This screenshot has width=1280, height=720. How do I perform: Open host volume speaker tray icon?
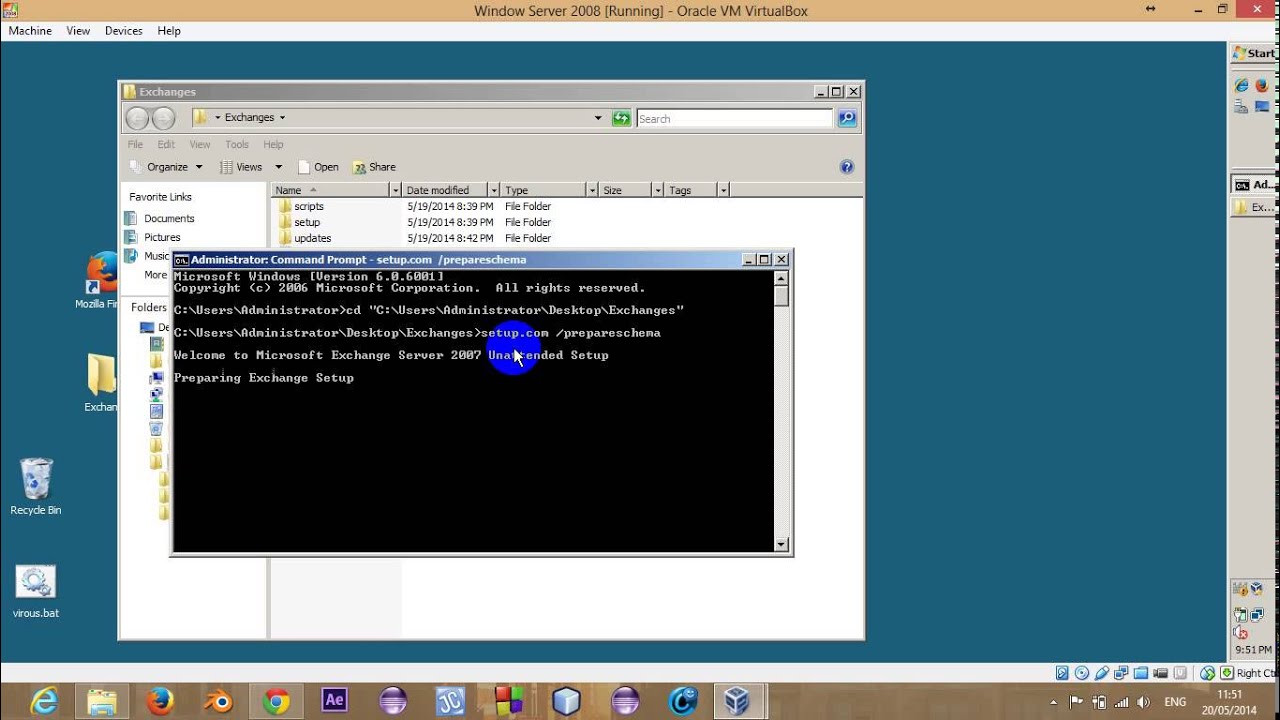1142,702
